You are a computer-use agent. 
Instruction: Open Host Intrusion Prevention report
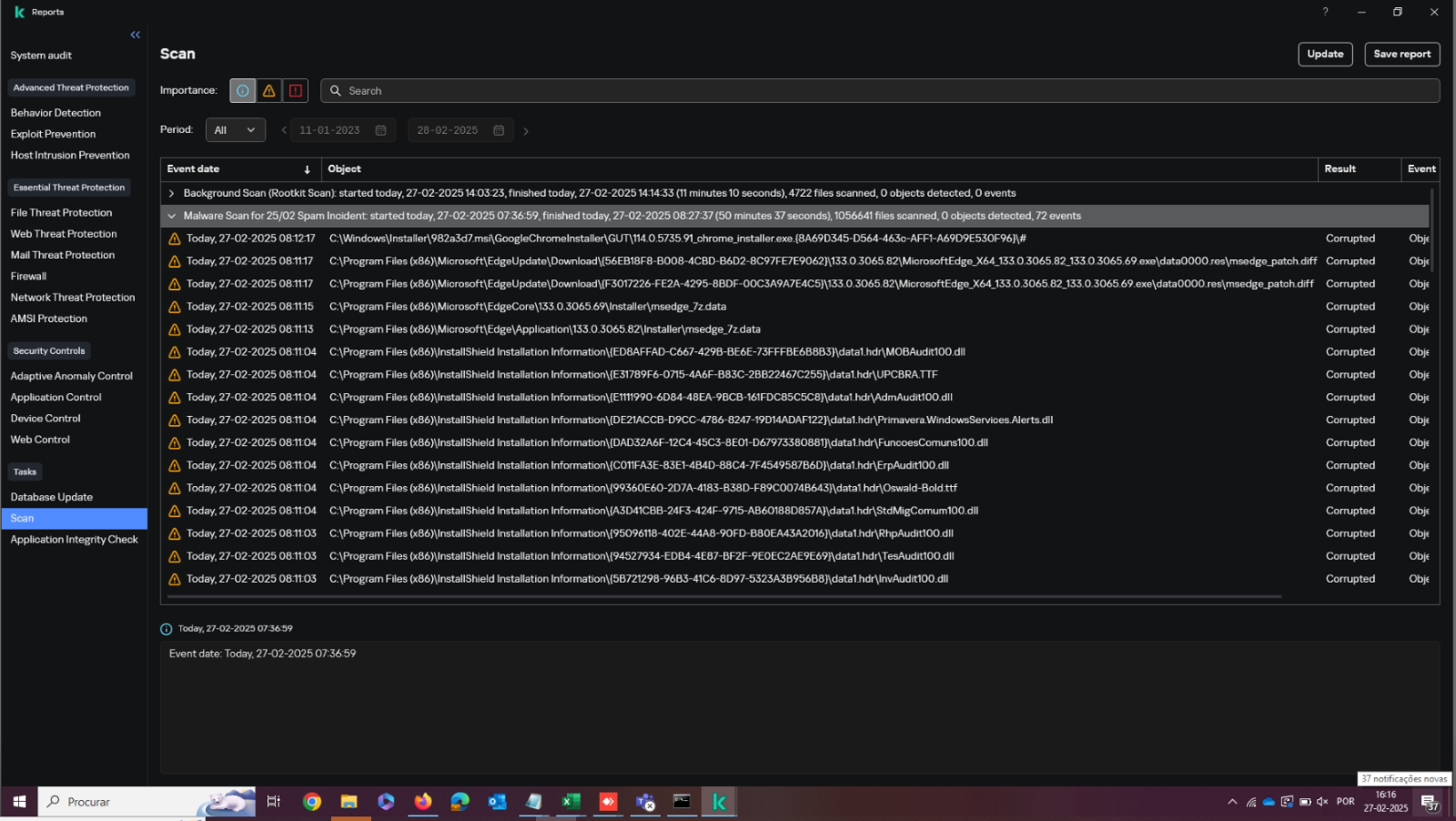click(70, 156)
